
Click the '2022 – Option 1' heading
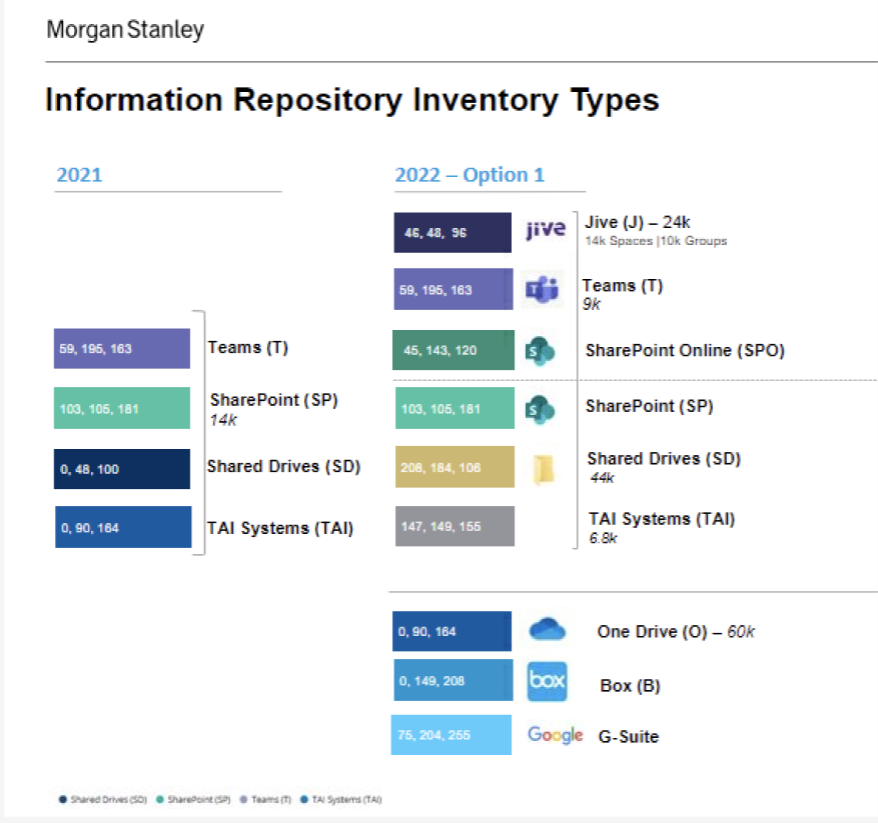(x=469, y=175)
